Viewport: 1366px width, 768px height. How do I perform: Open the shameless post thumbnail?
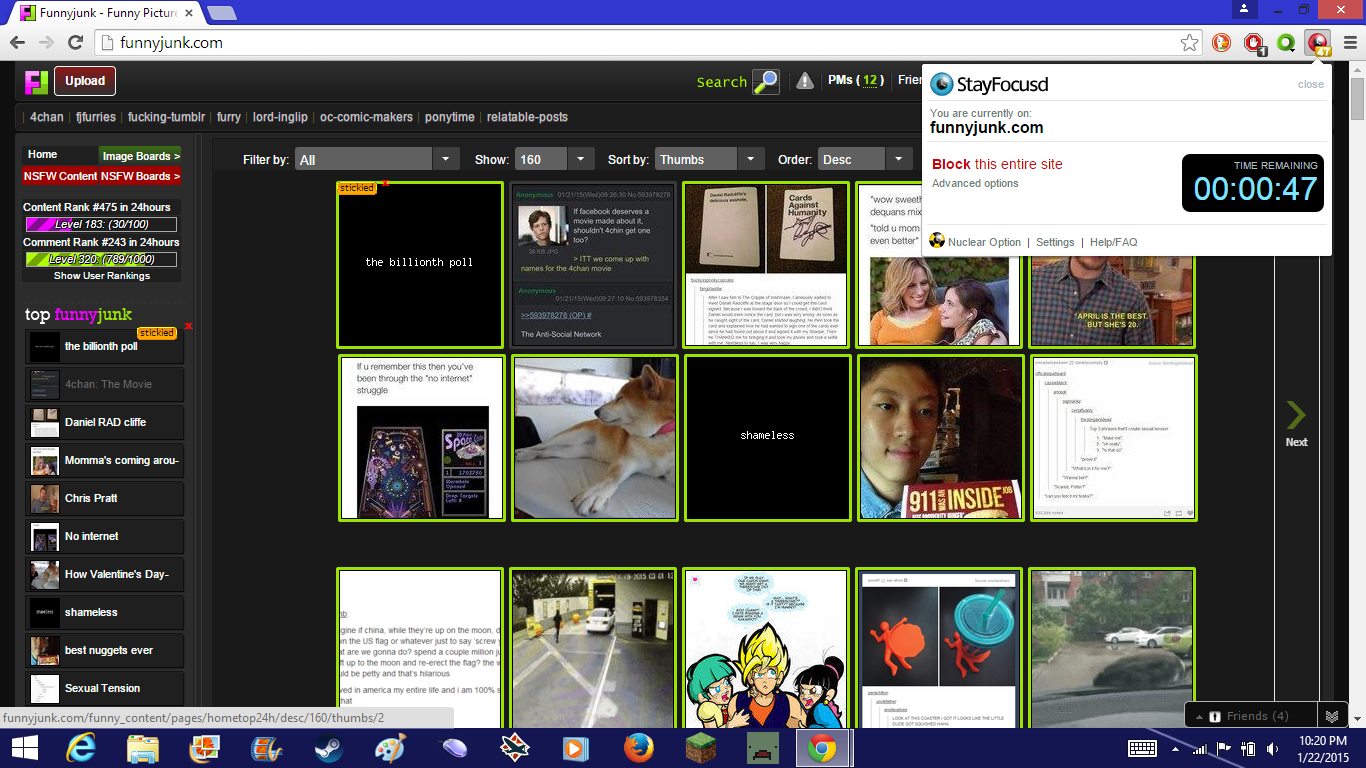point(767,437)
